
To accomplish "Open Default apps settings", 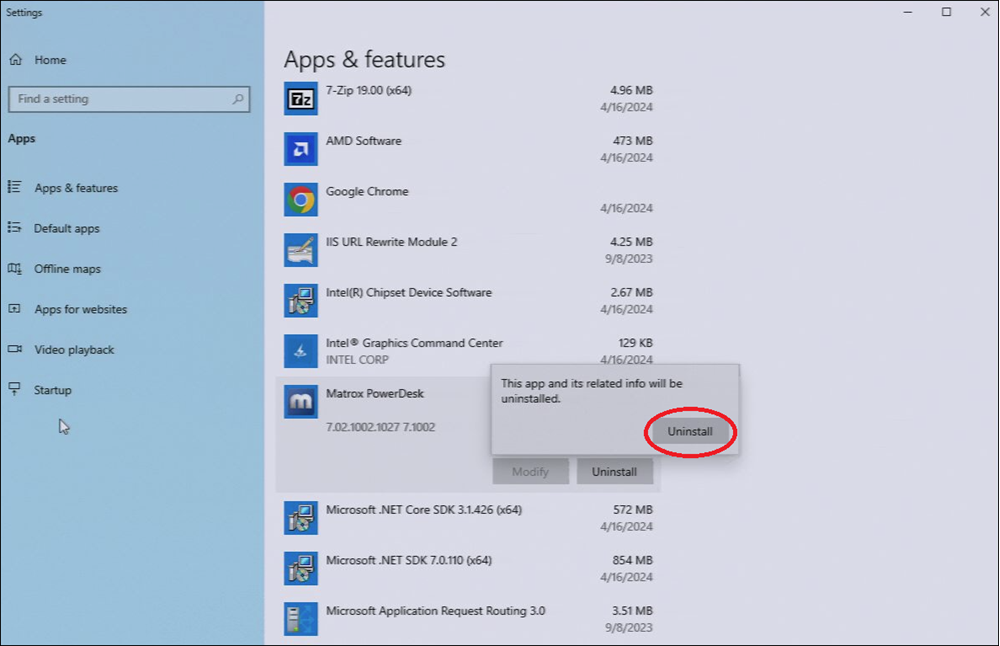I will [67, 229].
